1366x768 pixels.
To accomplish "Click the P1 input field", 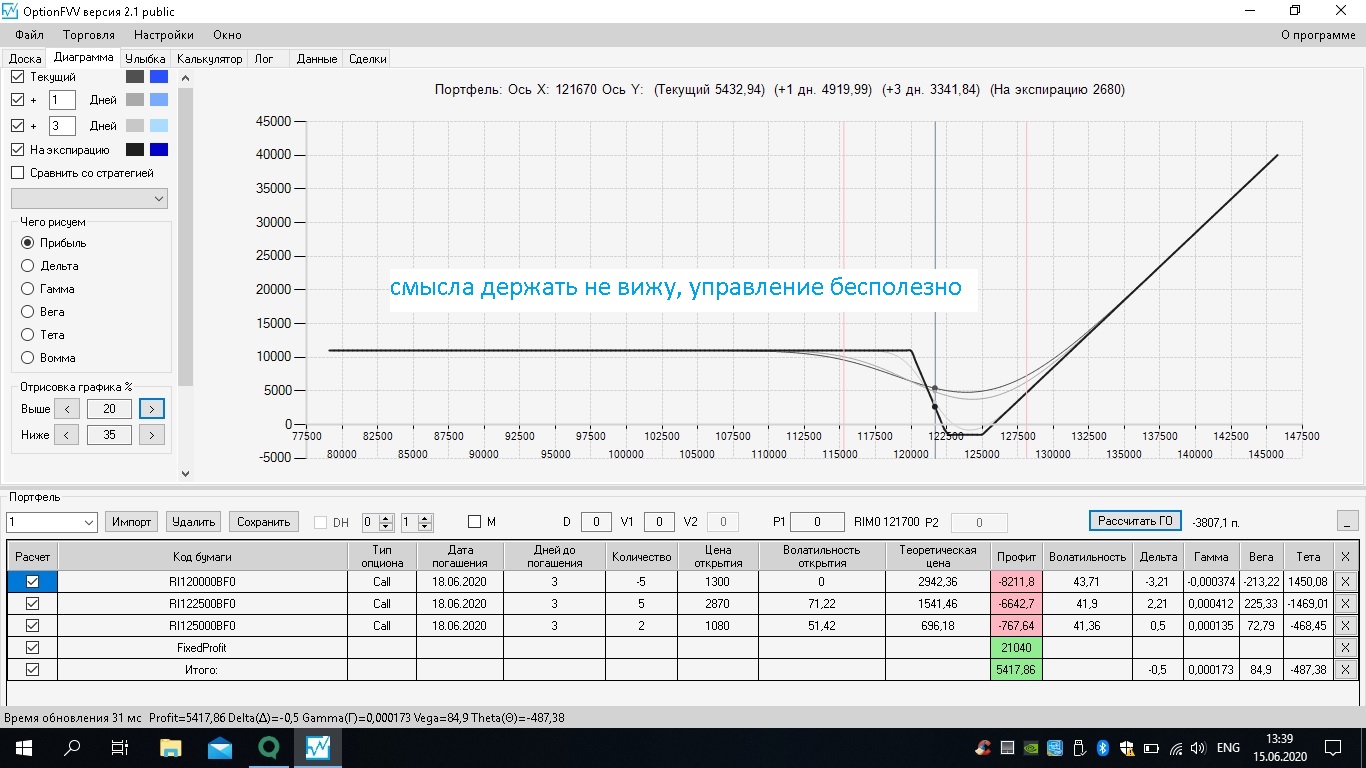I will pyautogui.click(x=818, y=522).
